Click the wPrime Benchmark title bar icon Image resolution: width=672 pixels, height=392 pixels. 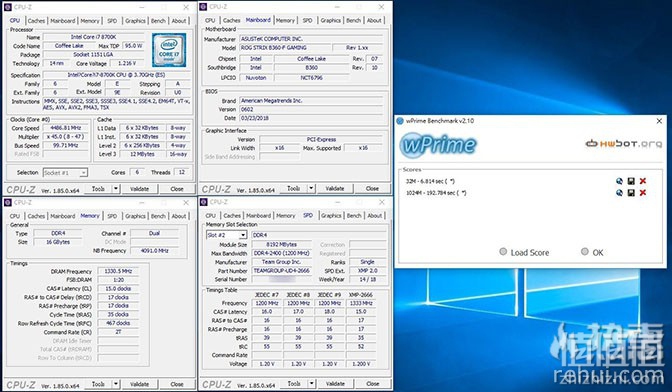(400, 121)
